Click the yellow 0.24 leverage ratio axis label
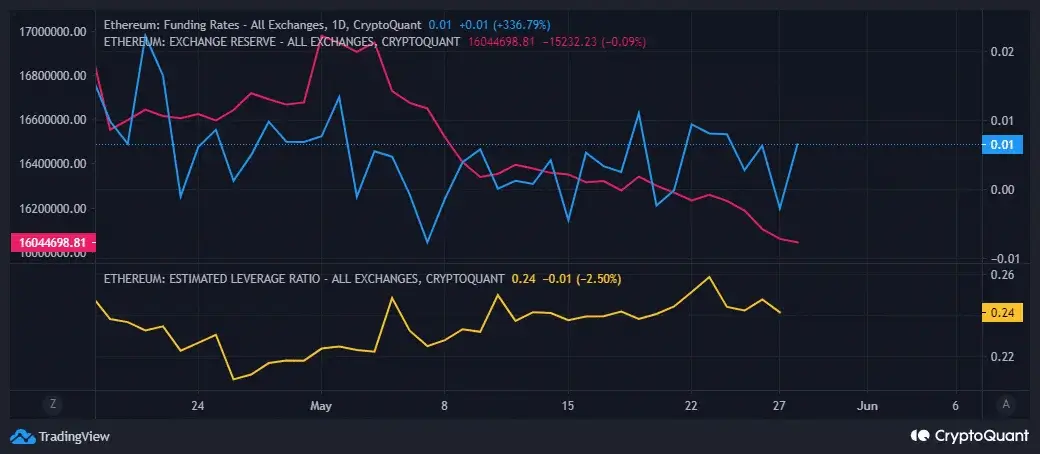The width and height of the screenshot is (1040, 454). [1002, 313]
